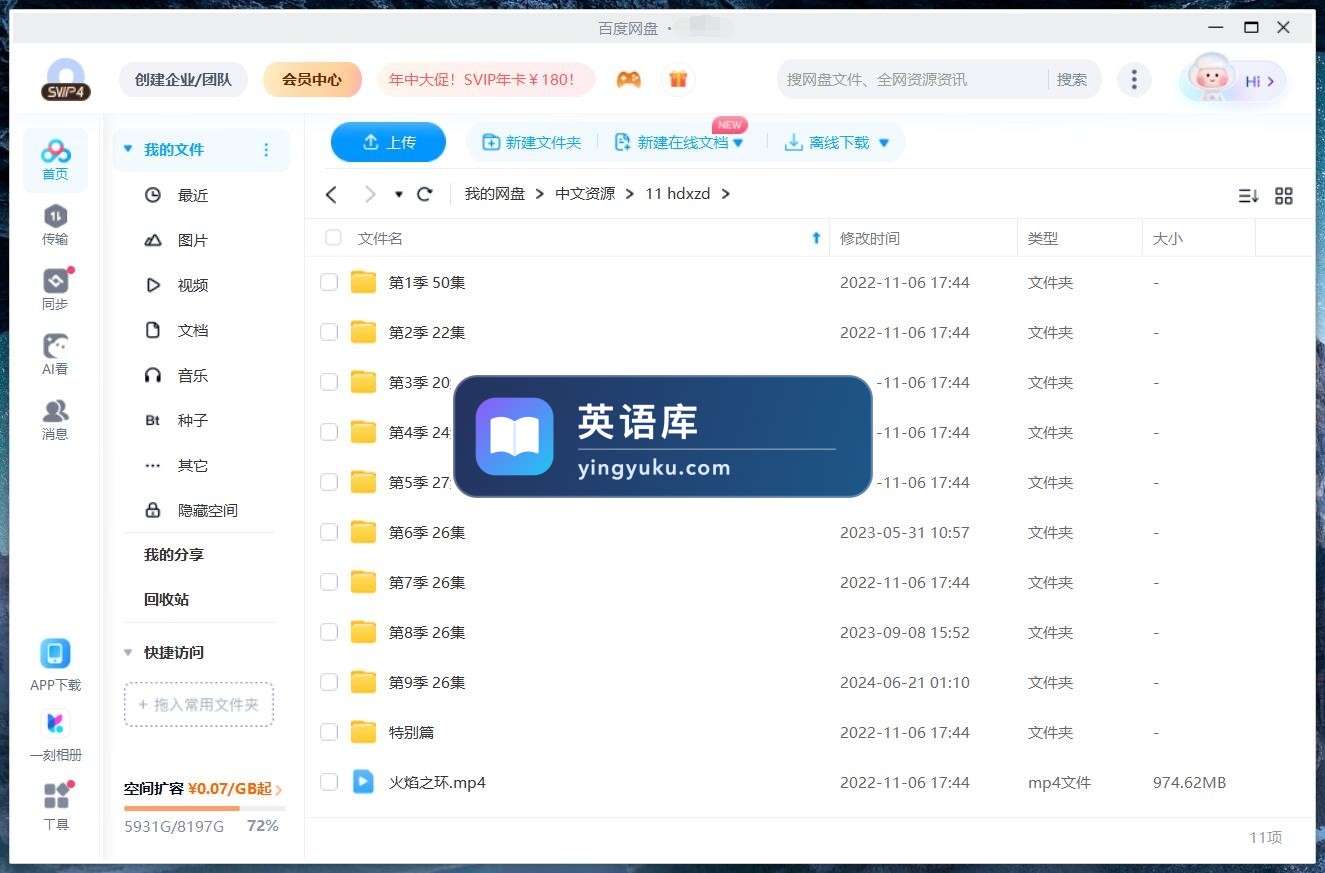Click the 上传 upload button
This screenshot has width=1325, height=873.
point(388,142)
